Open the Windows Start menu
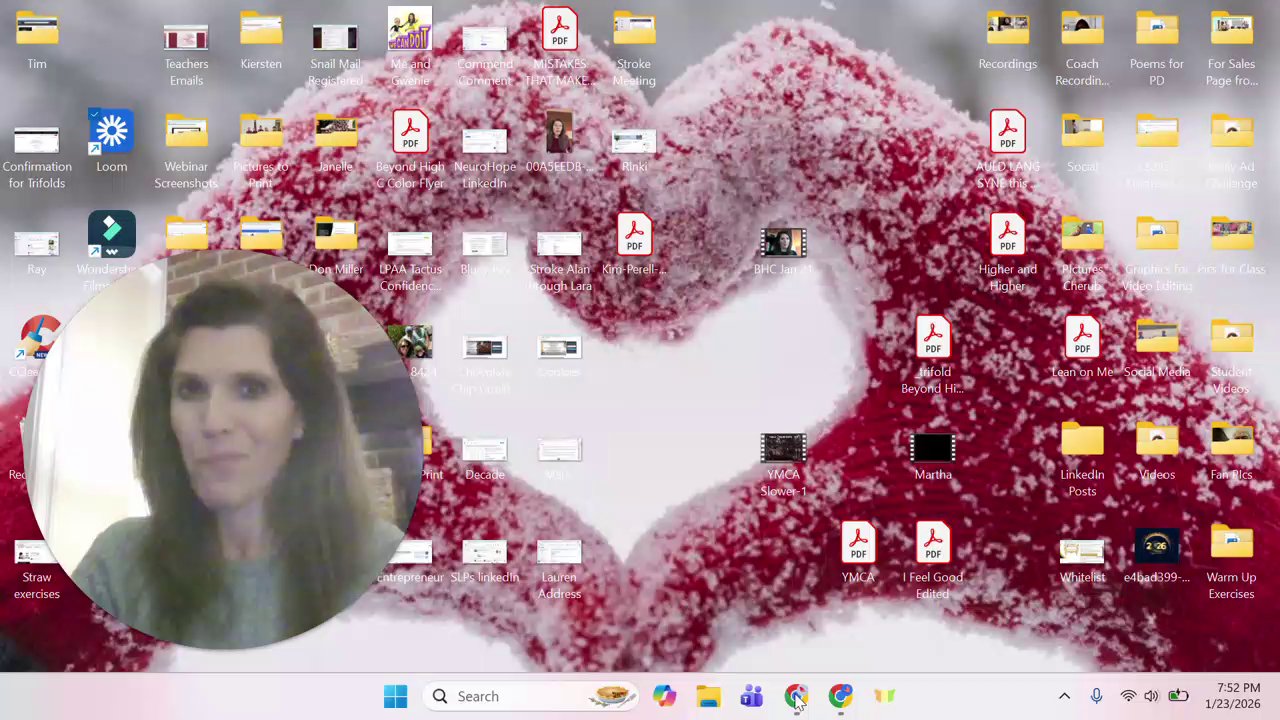1280x720 pixels. (x=395, y=696)
